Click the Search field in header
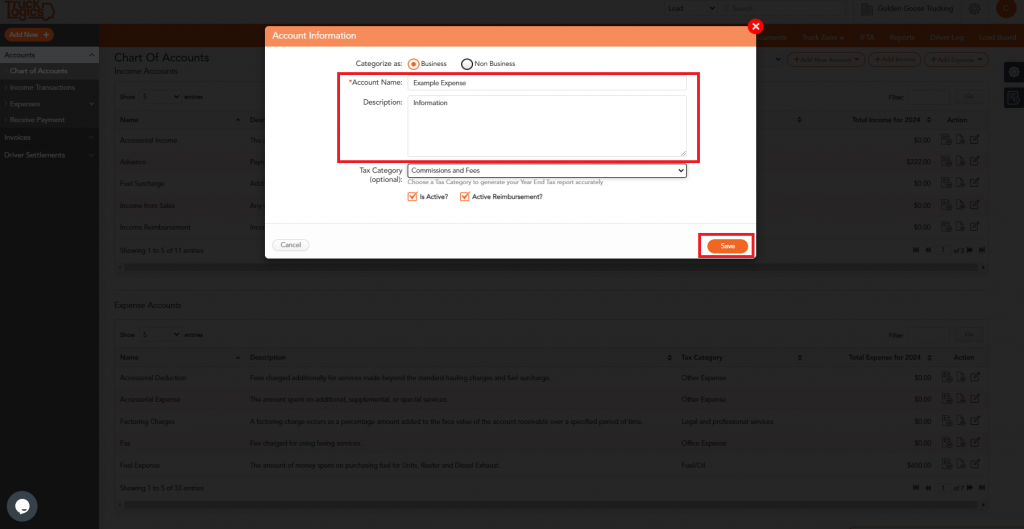1024x529 pixels. pyautogui.click(x=784, y=8)
